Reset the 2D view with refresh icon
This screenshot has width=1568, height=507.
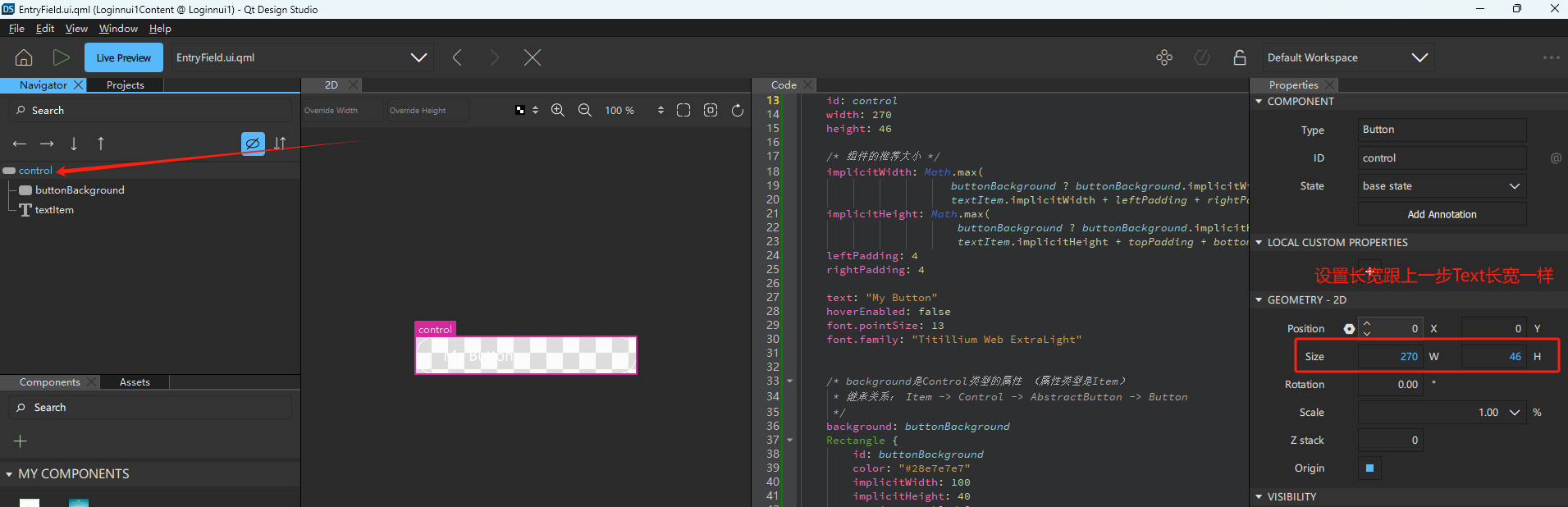coord(738,110)
